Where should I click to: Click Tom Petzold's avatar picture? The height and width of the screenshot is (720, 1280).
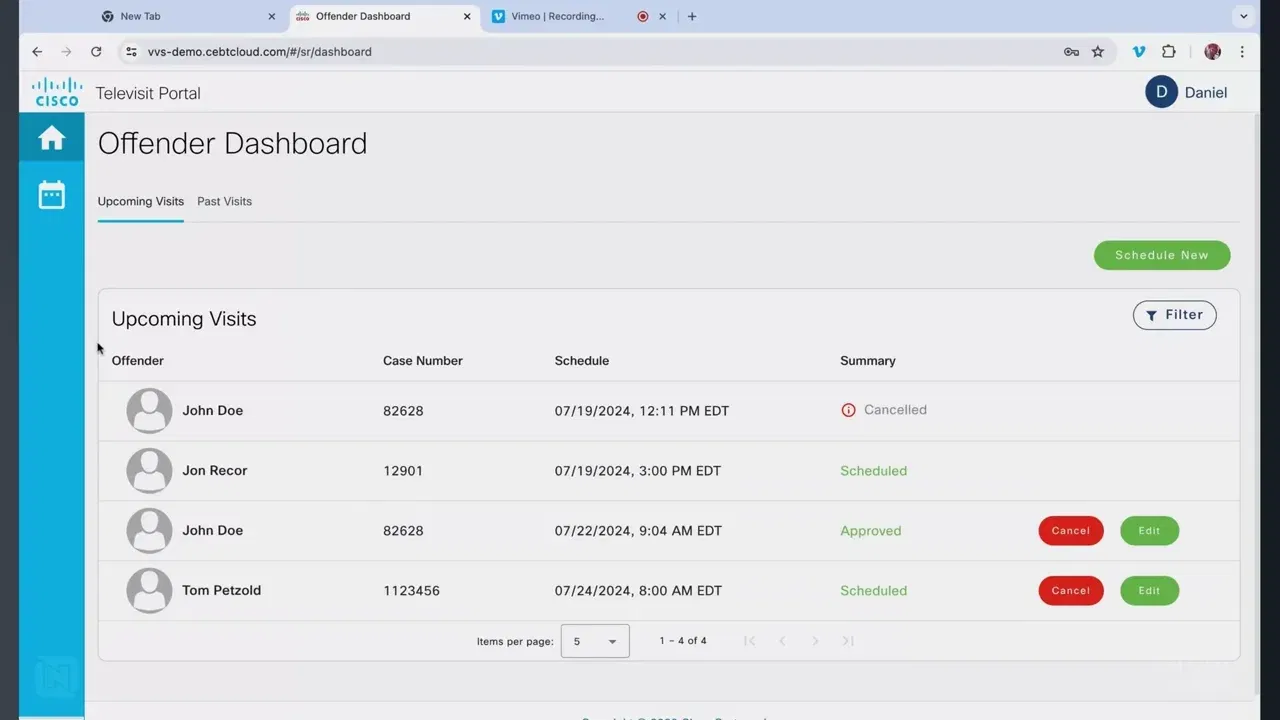pyautogui.click(x=149, y=590)
